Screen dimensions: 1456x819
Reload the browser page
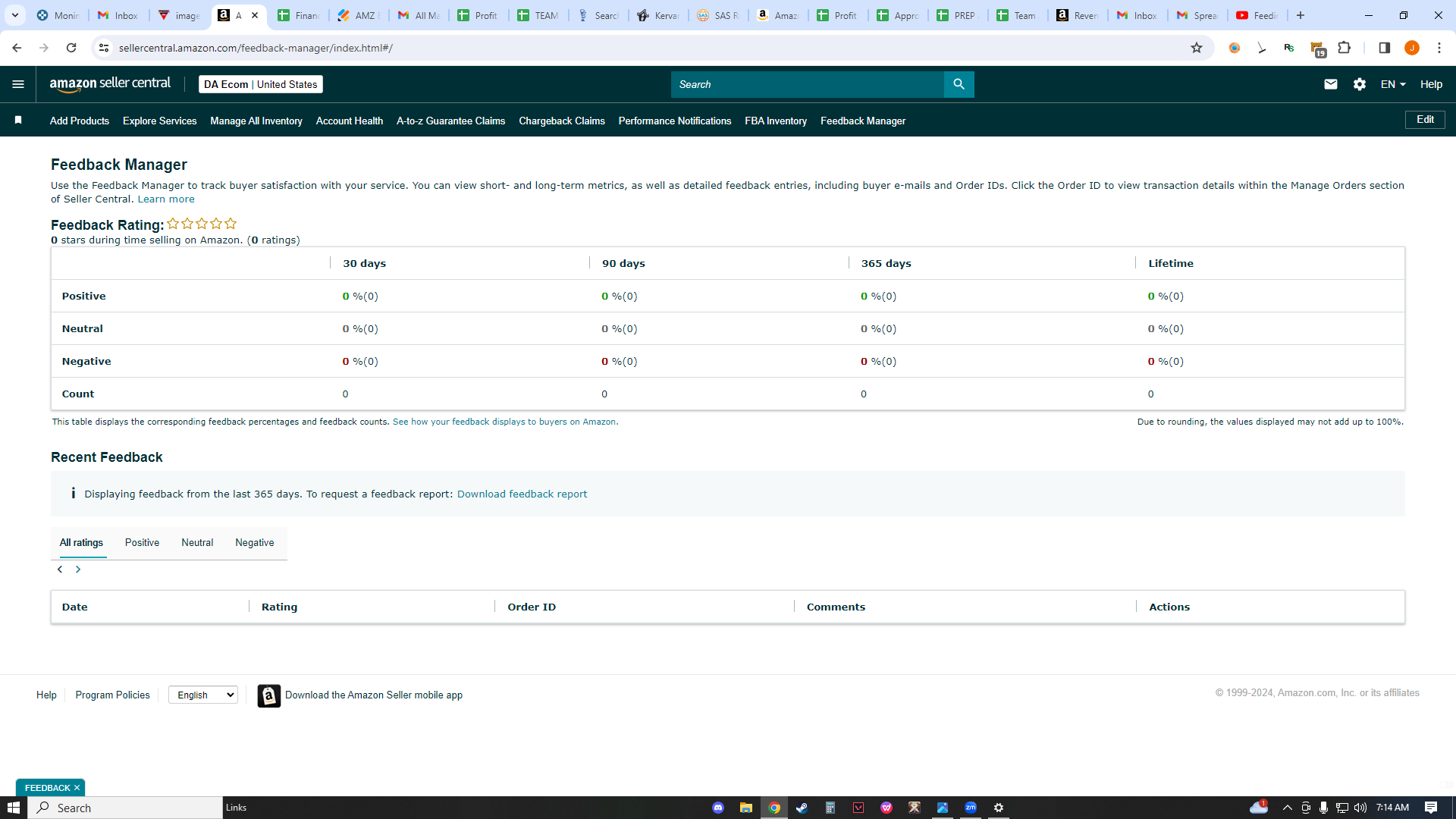point(71,48)
